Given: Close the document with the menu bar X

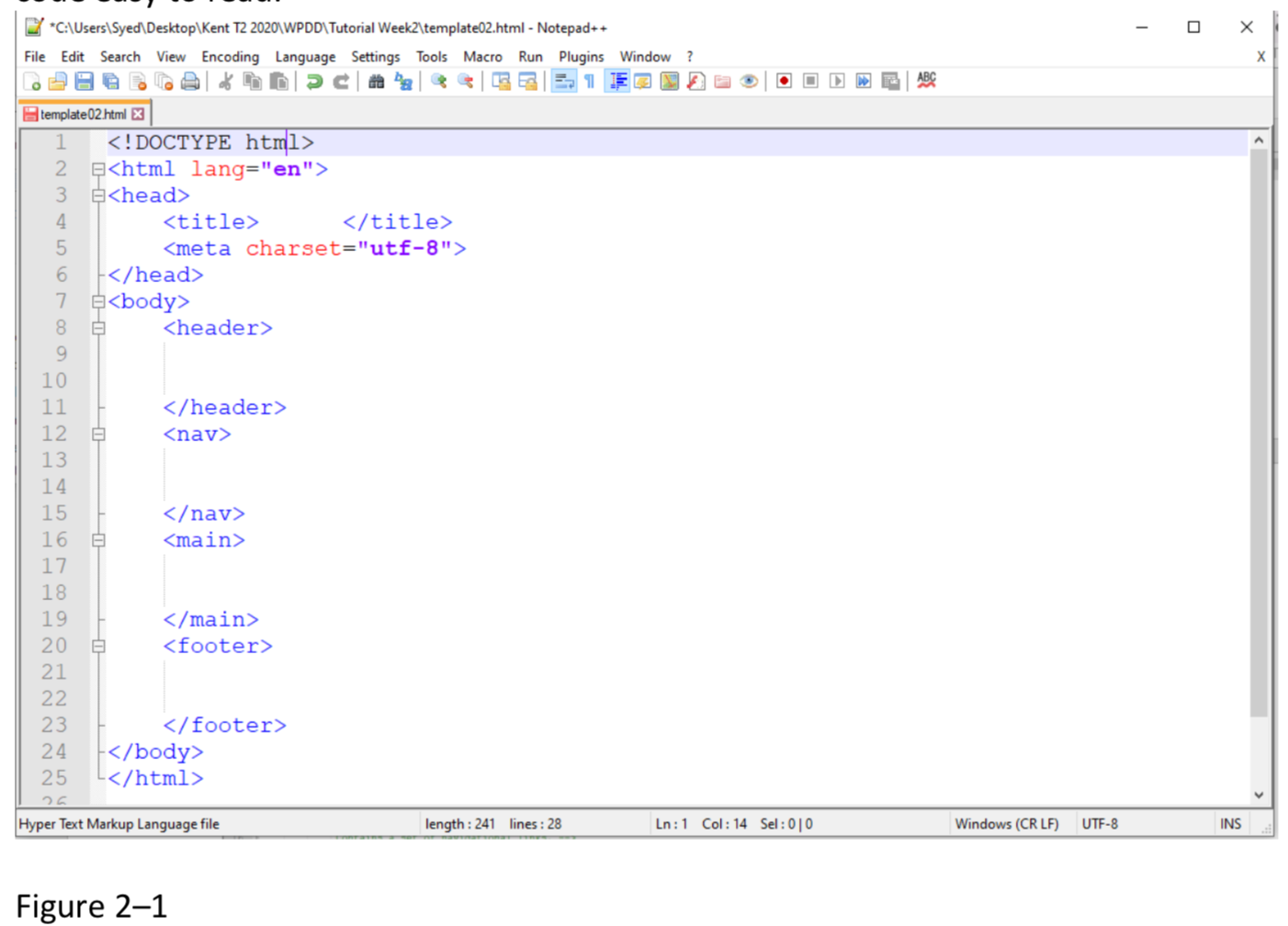Looking at the screenshot, I should pyautogui.click(x=1260, y=57).
